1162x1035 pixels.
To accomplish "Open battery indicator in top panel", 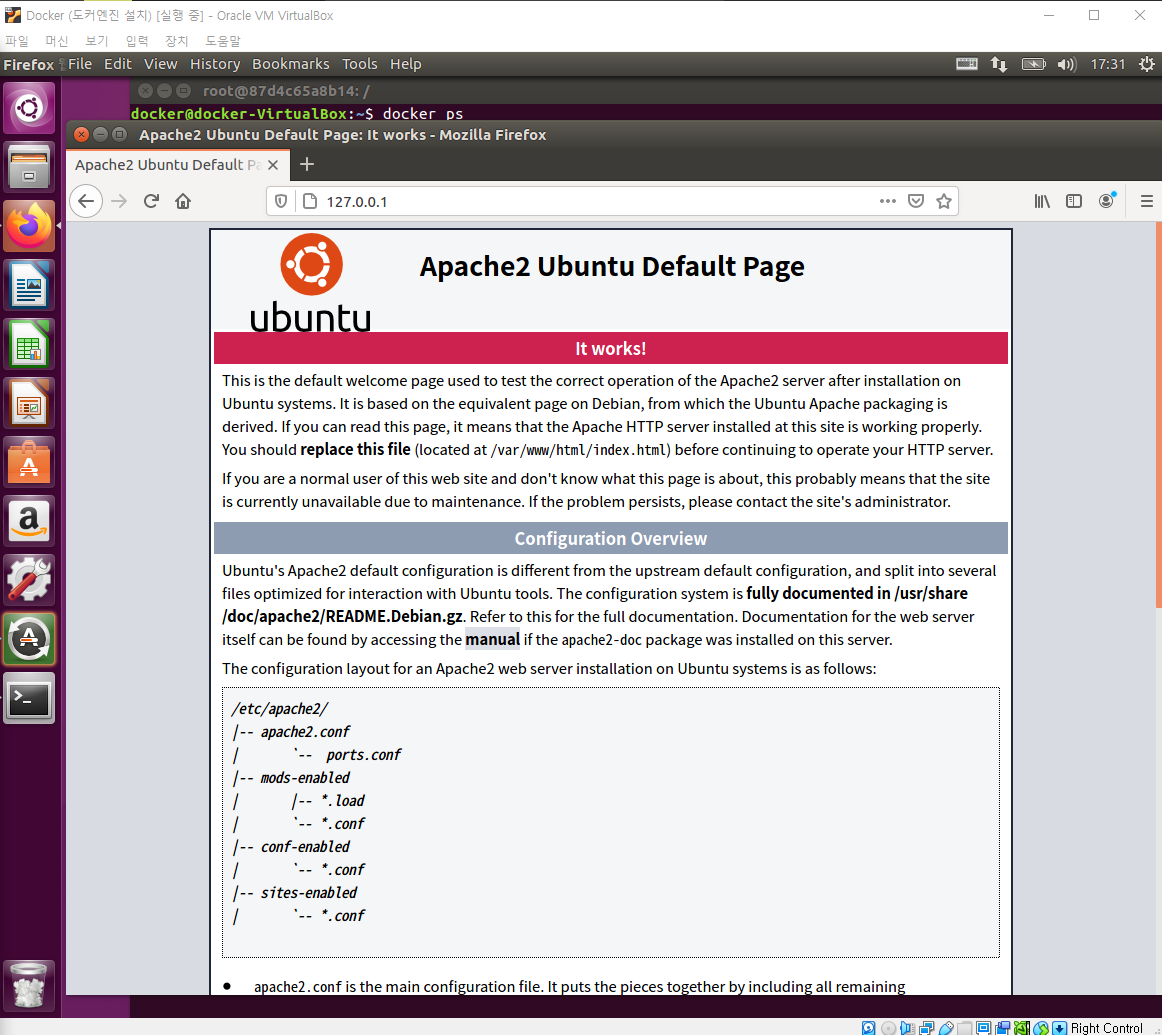I will pyautogui.click(x=1033, y=64).
